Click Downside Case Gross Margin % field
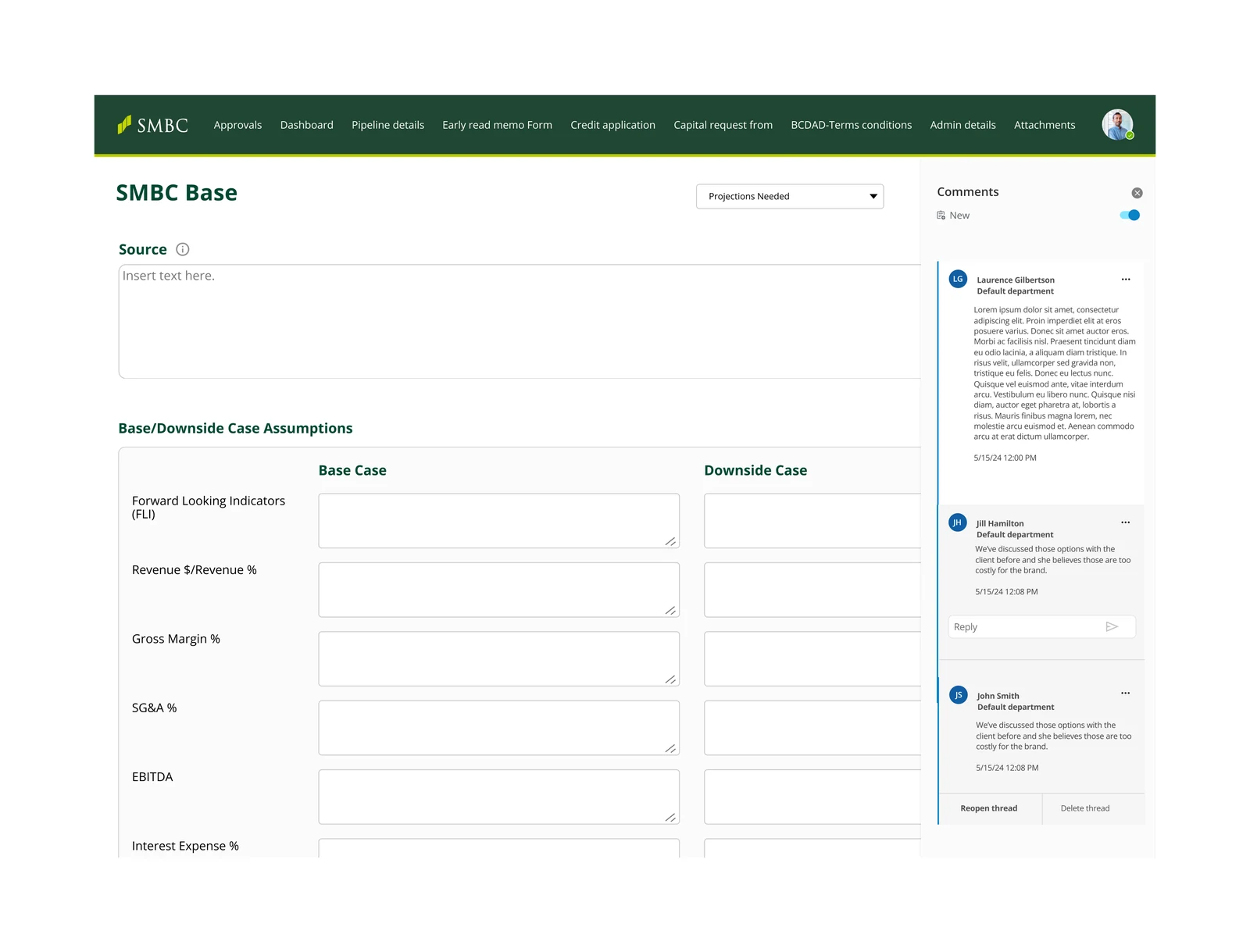 coord(812,659)
